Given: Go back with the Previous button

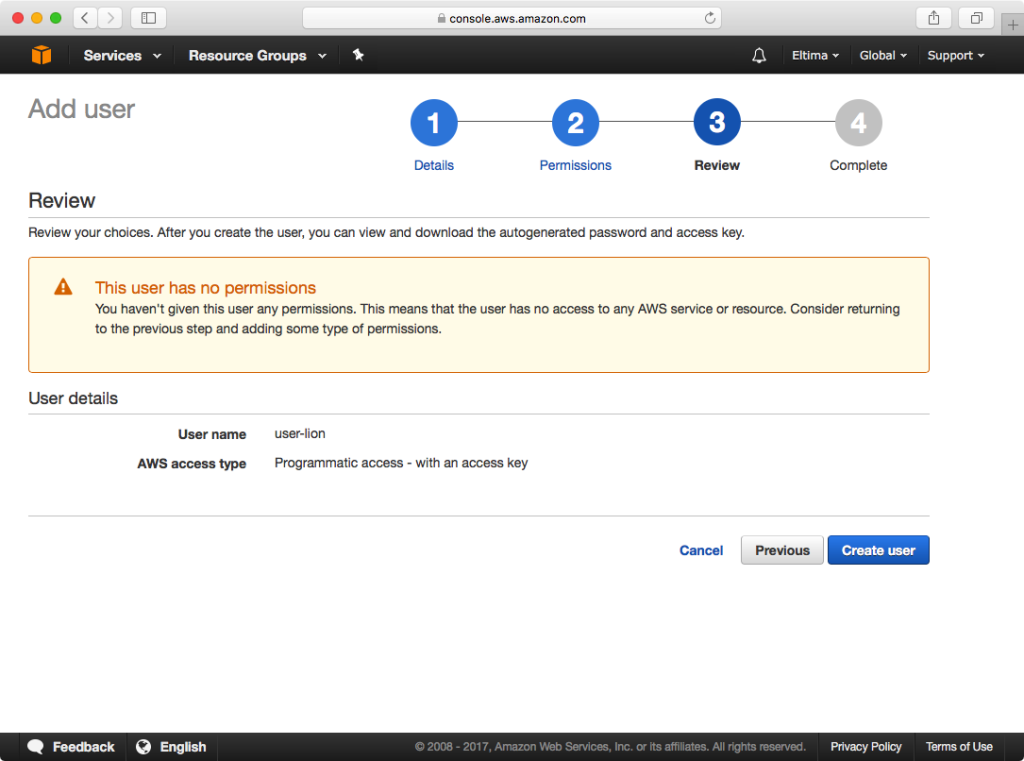Looking at the screenshot, I should [x=781, y=550].
